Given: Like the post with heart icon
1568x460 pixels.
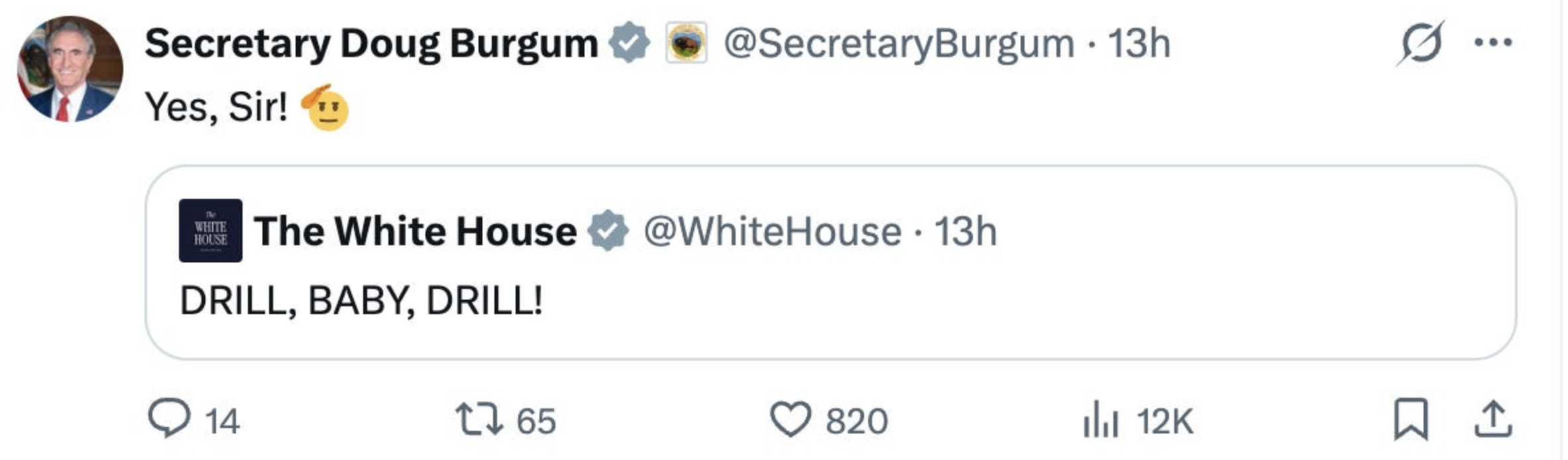Looking at the screenshot, I should 790,420.
